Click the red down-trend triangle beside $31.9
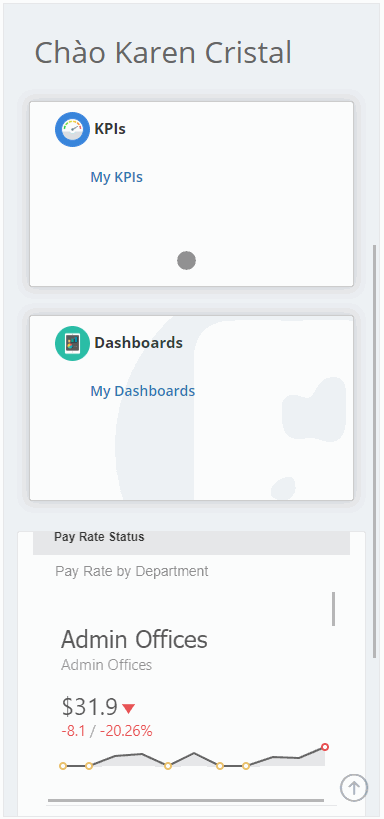Screen dimensions: 384x819 point(129,708)
